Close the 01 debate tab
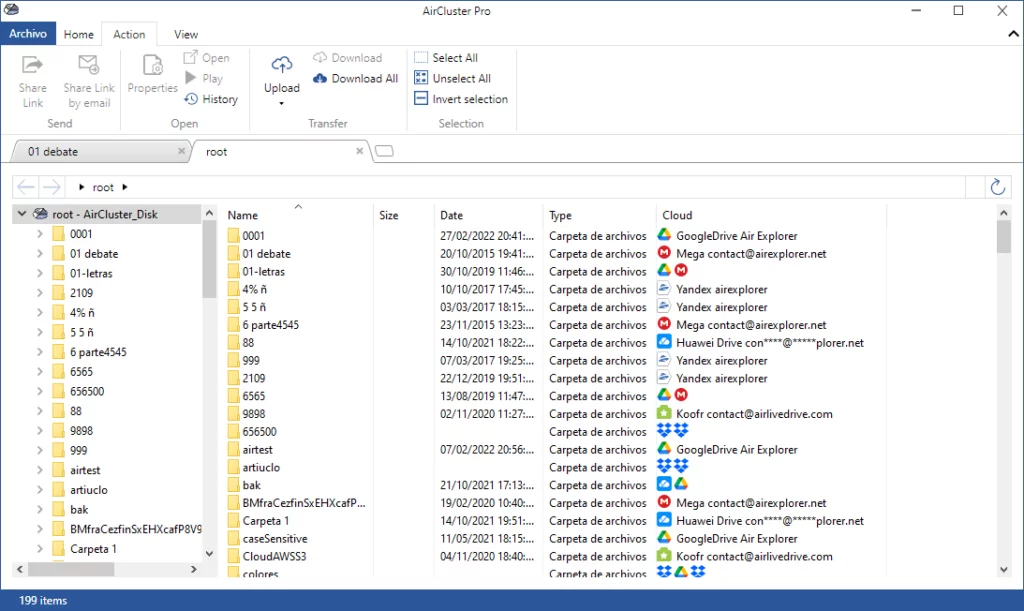The width and height of the screenshot is (1024, 611). tap(181, 152)
